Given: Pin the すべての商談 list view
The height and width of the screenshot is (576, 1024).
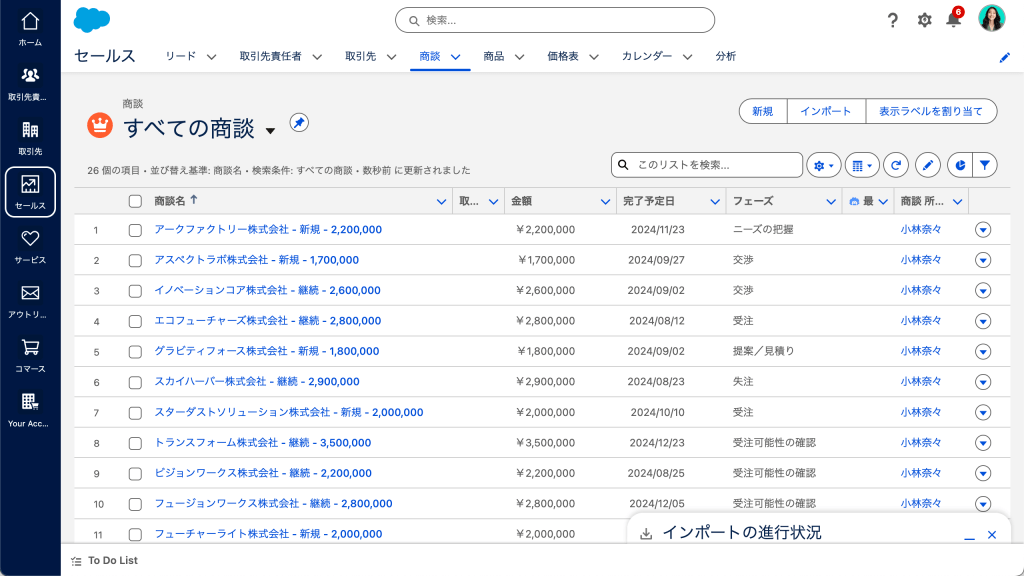Looking at the screenshot, I should (299, 123).
